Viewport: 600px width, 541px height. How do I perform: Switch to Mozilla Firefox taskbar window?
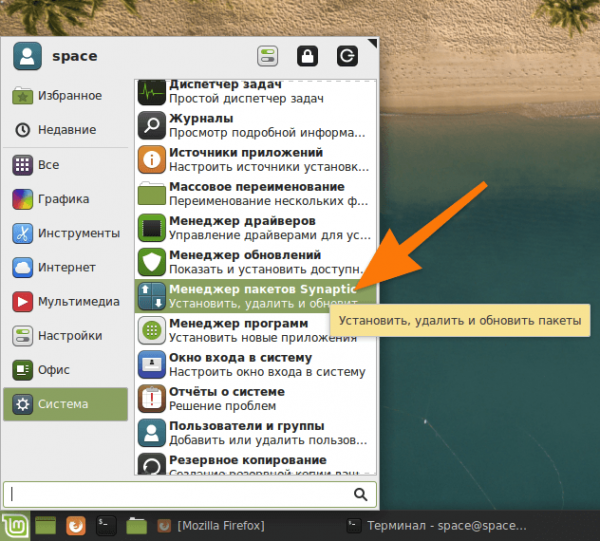pos(211,526)
